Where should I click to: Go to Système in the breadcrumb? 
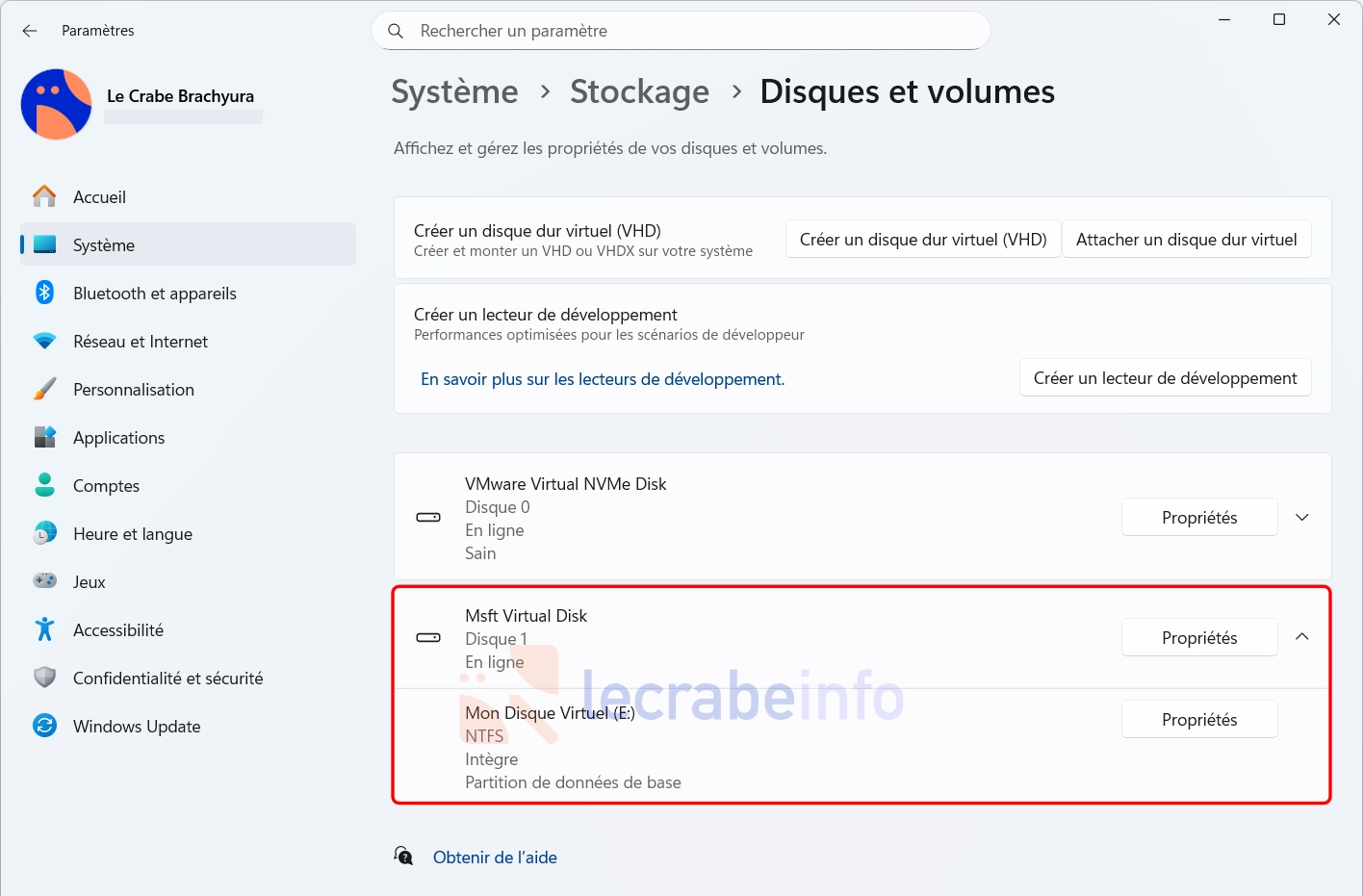click(x=454, y=91)
